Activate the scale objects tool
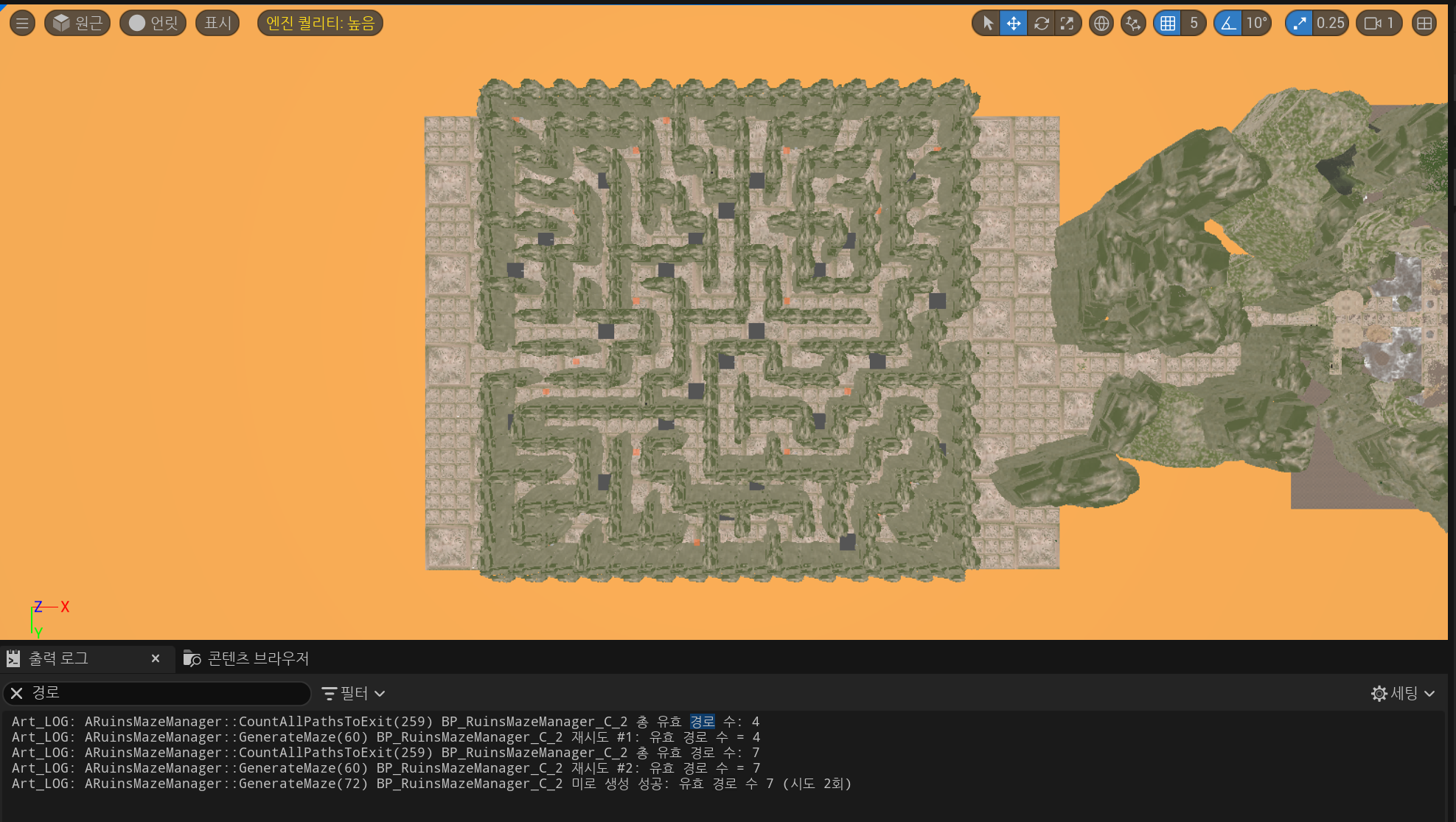1456x822 pixels. click(1067, 23)
